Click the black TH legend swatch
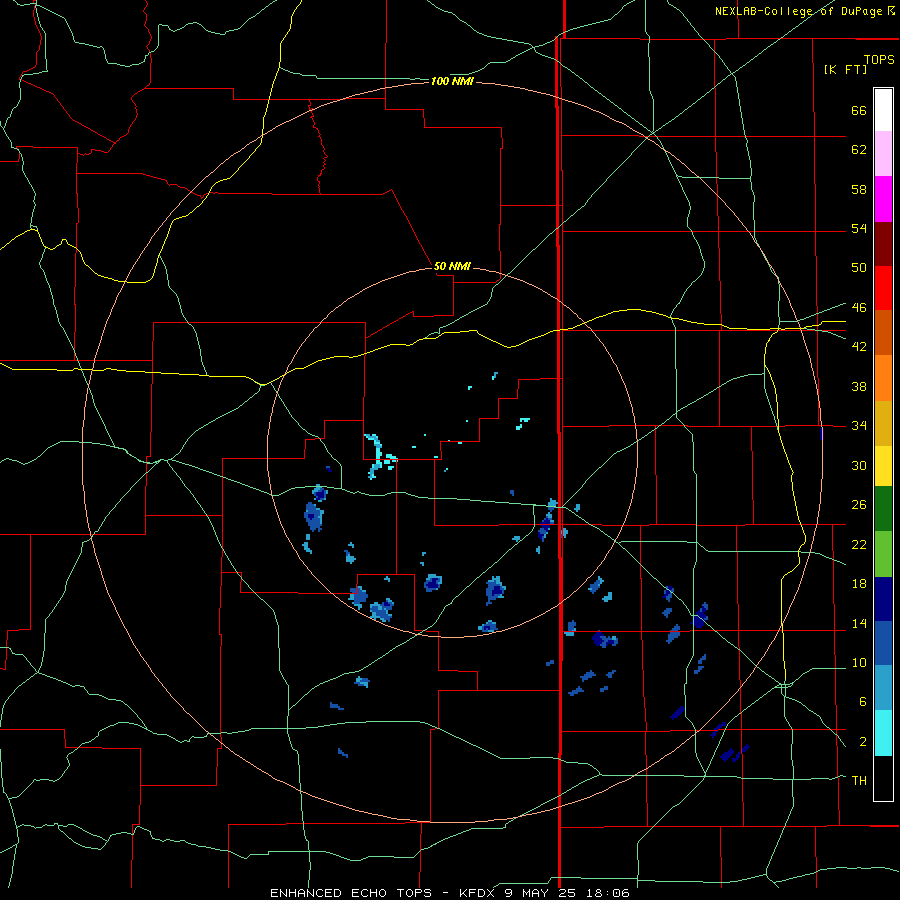The width and height of the screenshot is (900, 900). (x=883, y=778)
